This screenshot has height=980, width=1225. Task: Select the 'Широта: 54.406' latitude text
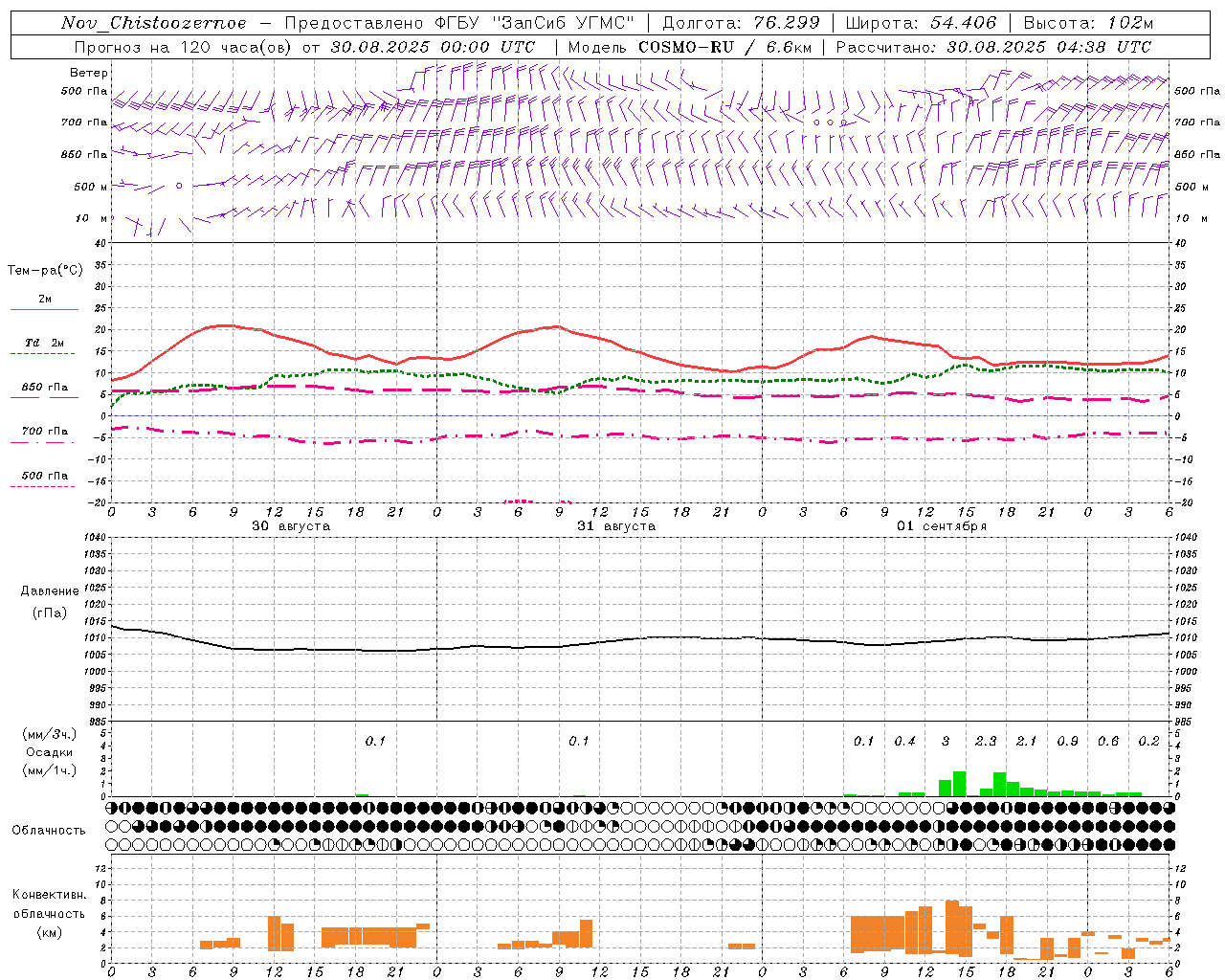921,23
